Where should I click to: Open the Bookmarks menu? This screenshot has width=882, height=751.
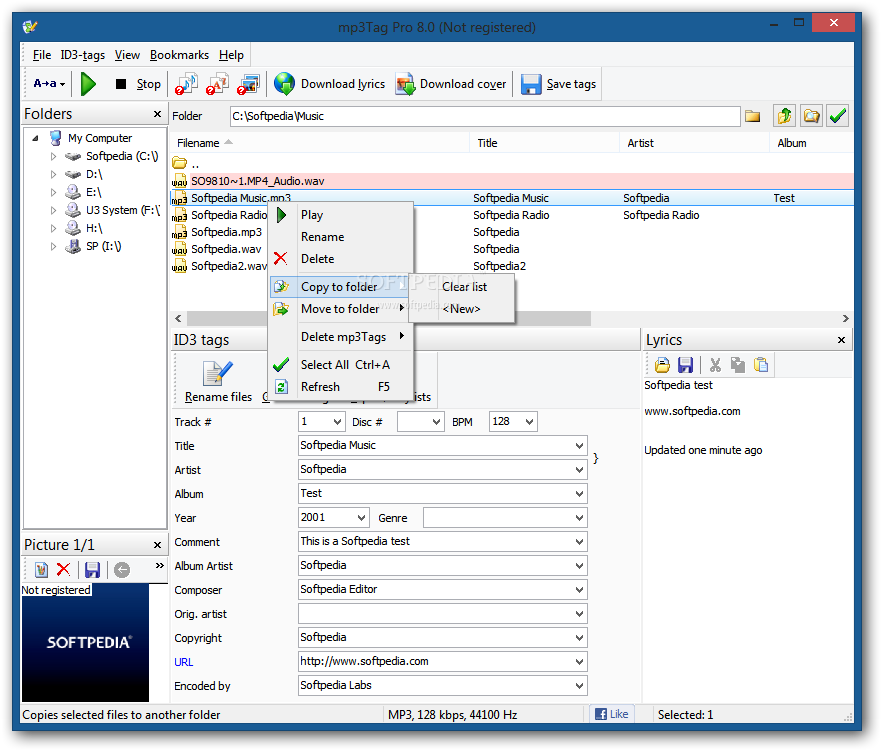(x=179, y=55)
